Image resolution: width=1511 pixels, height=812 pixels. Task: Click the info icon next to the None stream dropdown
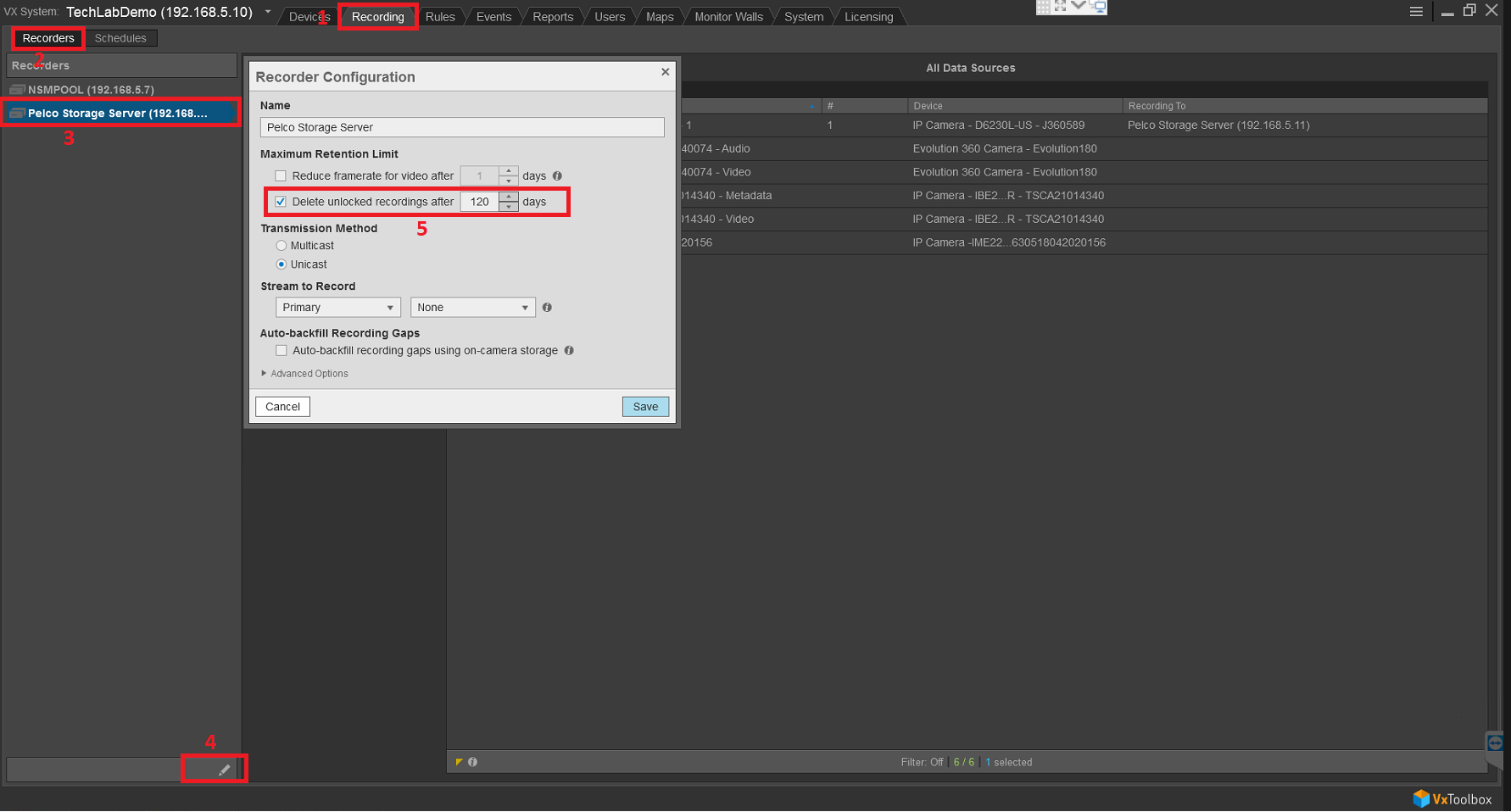[x=547, y=308]
